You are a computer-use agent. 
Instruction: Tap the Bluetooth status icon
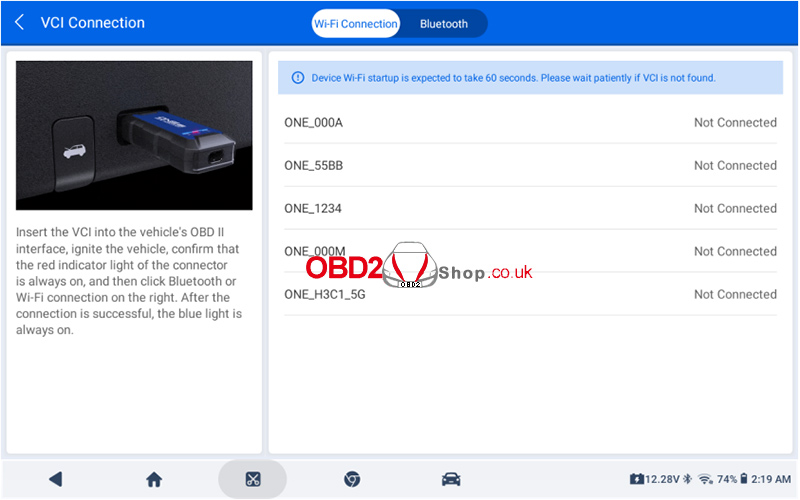(688, 480)
